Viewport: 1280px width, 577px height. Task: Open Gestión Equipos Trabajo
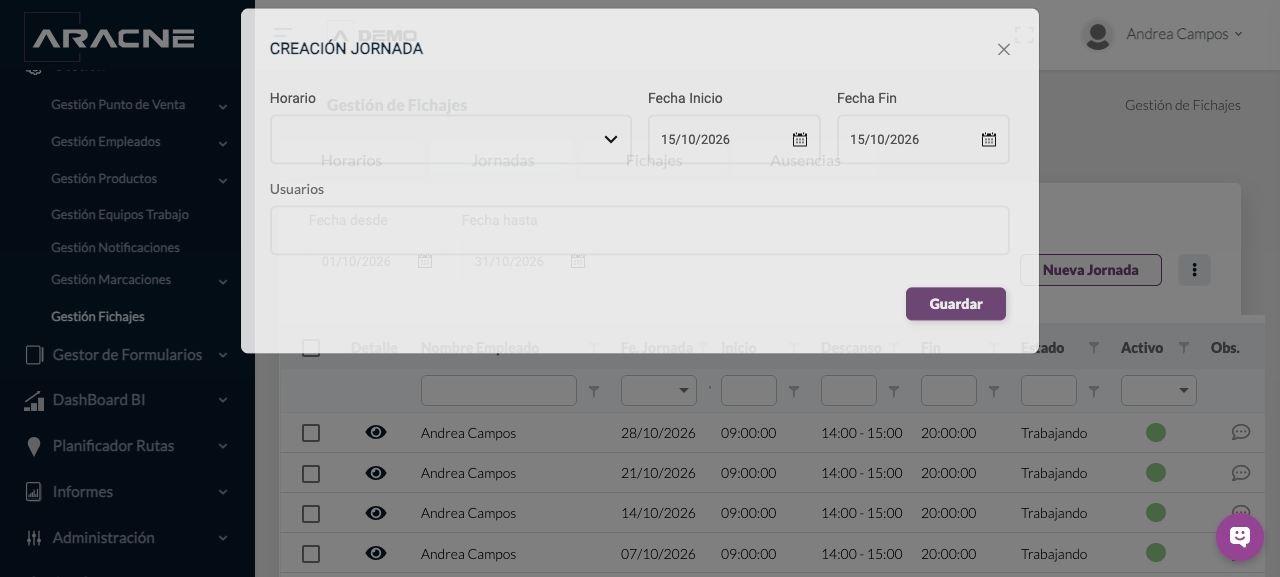120,215
